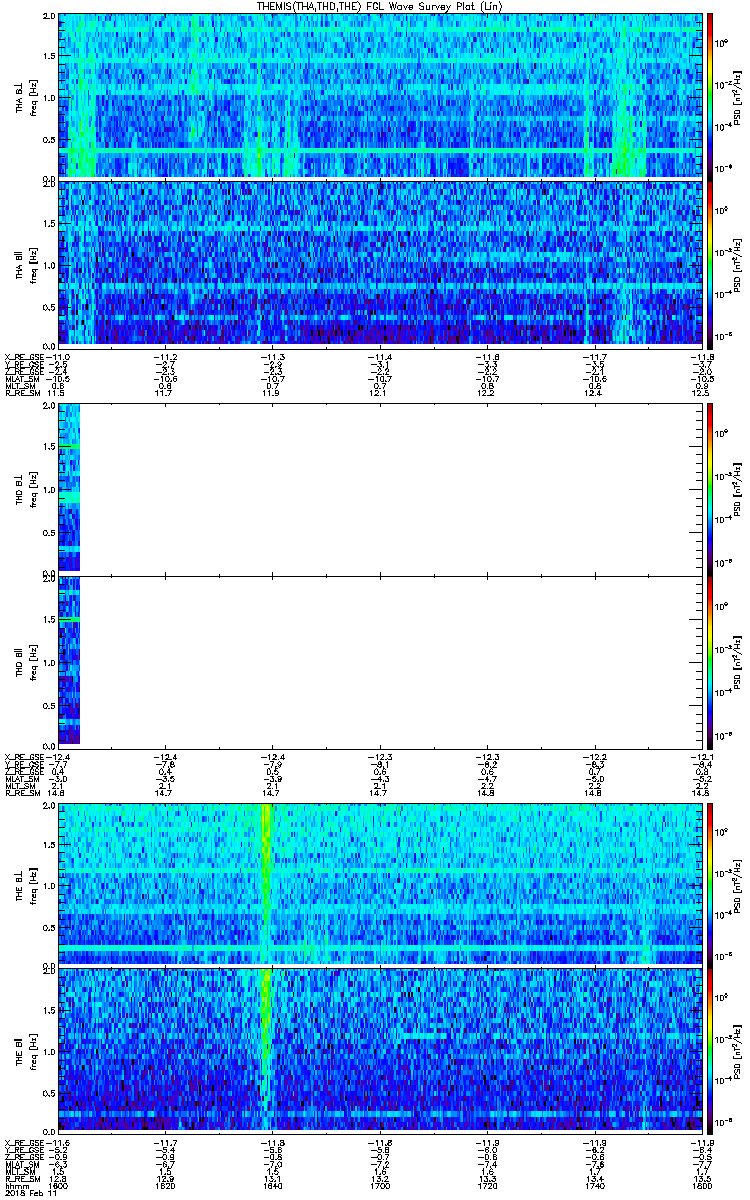The image size is (750, 1200).
Task: Click the 1740 time tick label
Action: point(594,1184)
